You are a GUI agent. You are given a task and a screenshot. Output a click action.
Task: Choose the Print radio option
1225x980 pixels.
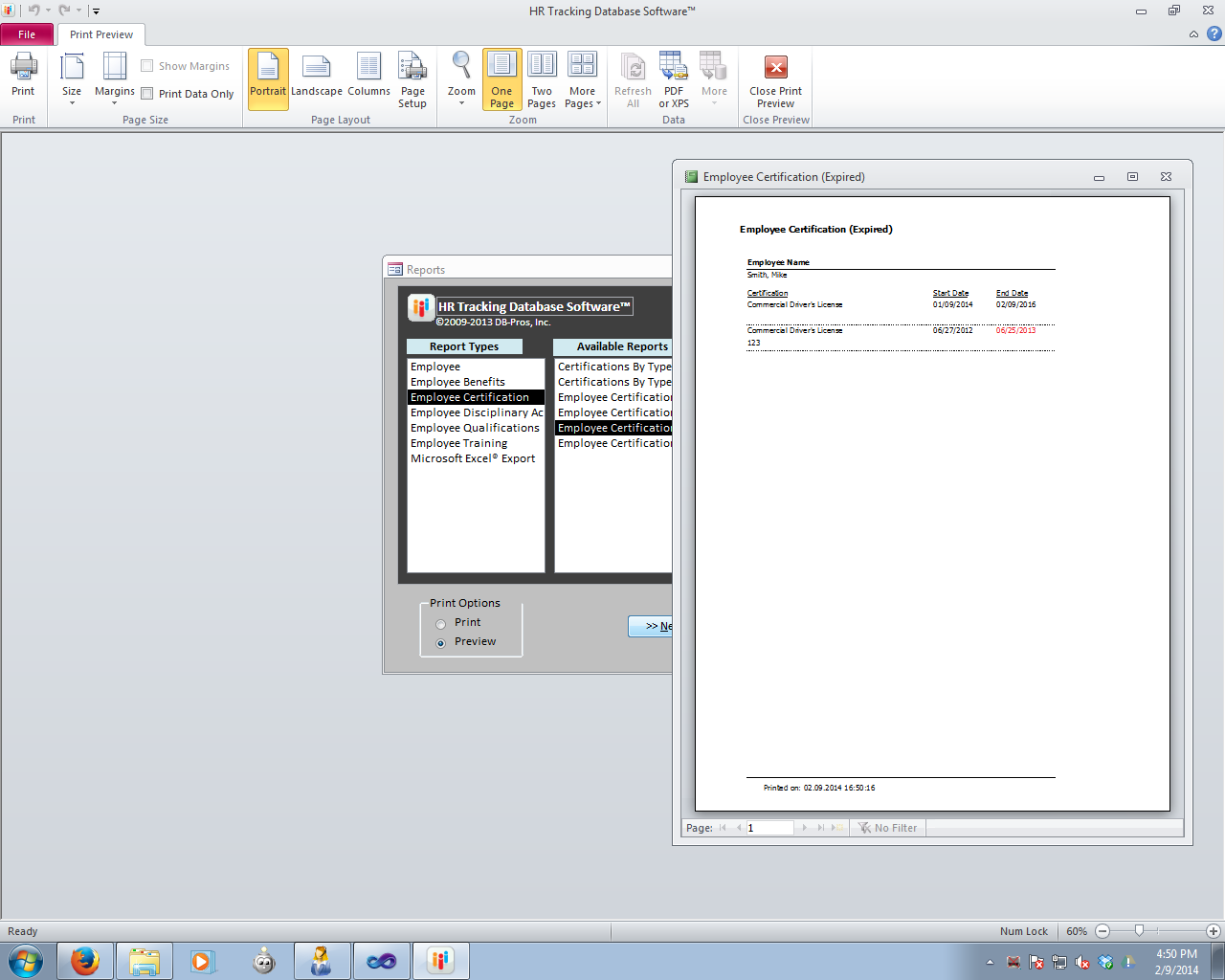(x=441, y=624)
